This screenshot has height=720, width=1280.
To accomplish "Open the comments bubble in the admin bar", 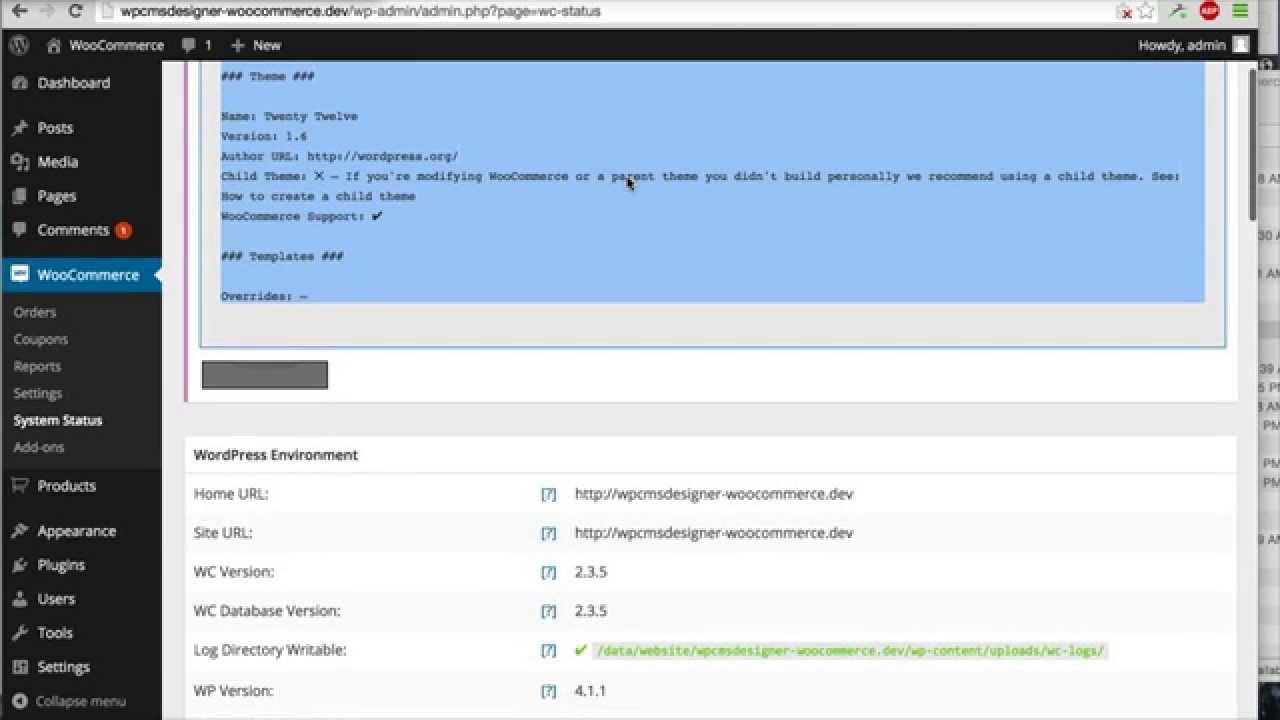I will [x=196, y=45].
